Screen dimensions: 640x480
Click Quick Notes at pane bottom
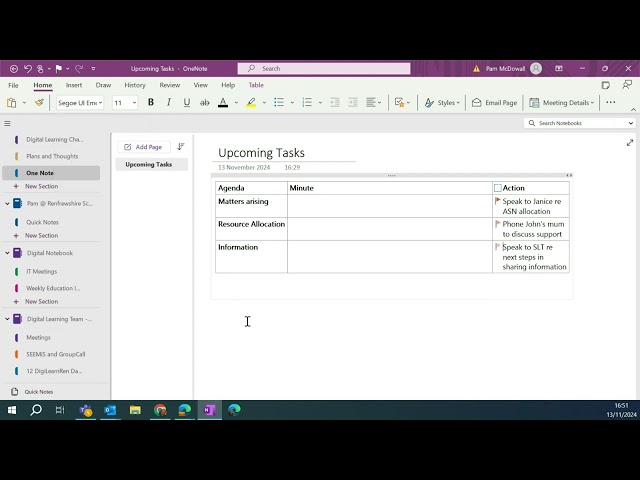[38, 392]
